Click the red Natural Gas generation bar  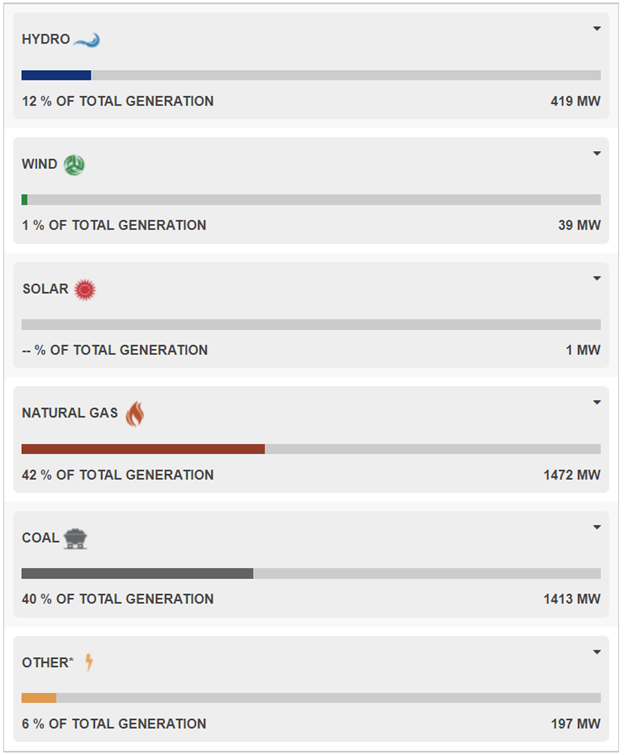click(143, 449)
